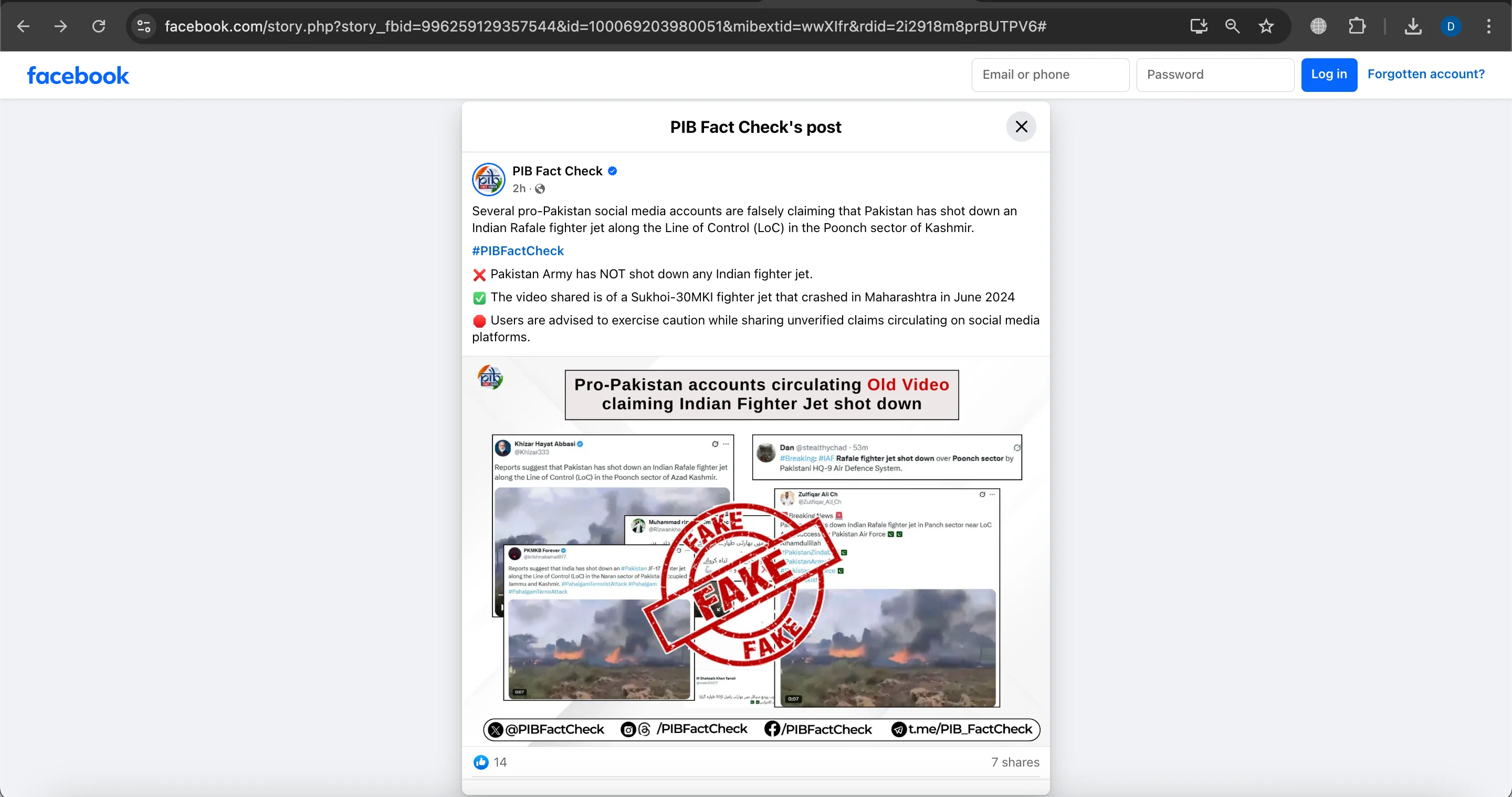Go forward with the browser forward arrow
Image resolution: width=1512 pixels, height=797 pixels.
click(x=60, y=26)
